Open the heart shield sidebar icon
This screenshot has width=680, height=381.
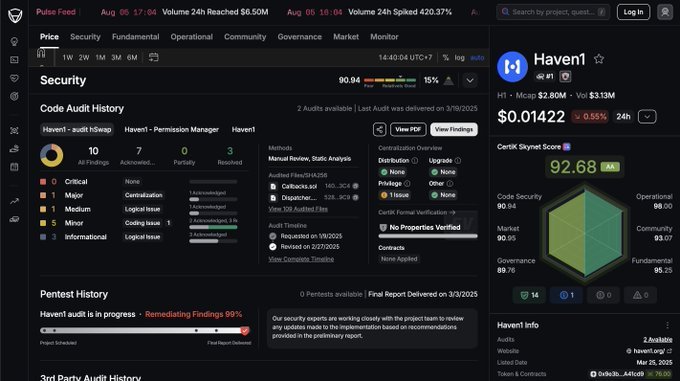[14, 78]
